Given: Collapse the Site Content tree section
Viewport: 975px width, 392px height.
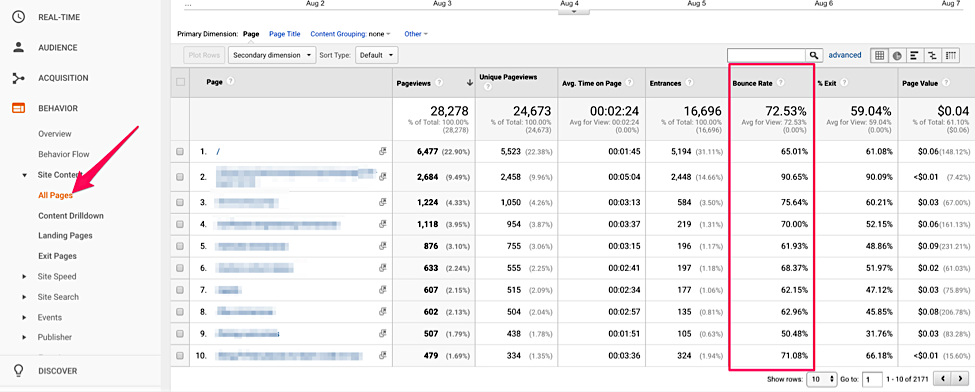Looking at the screenshot, I should 24,175.
